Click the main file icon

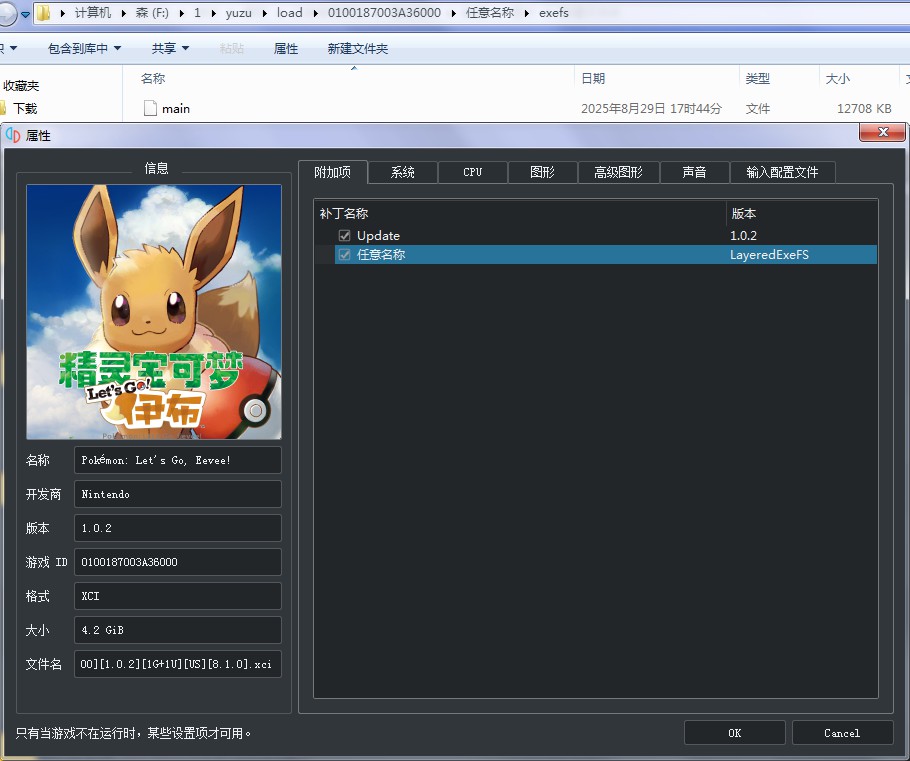pyautogui.click(x=150, y=108)
